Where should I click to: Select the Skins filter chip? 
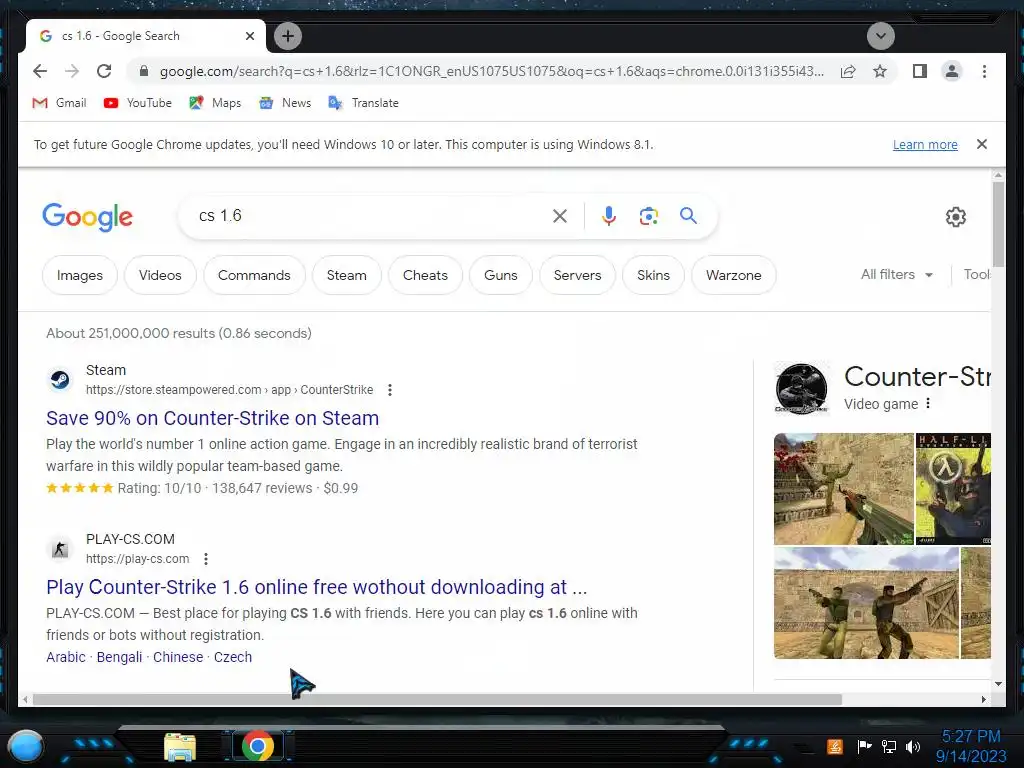pos(654,275)
